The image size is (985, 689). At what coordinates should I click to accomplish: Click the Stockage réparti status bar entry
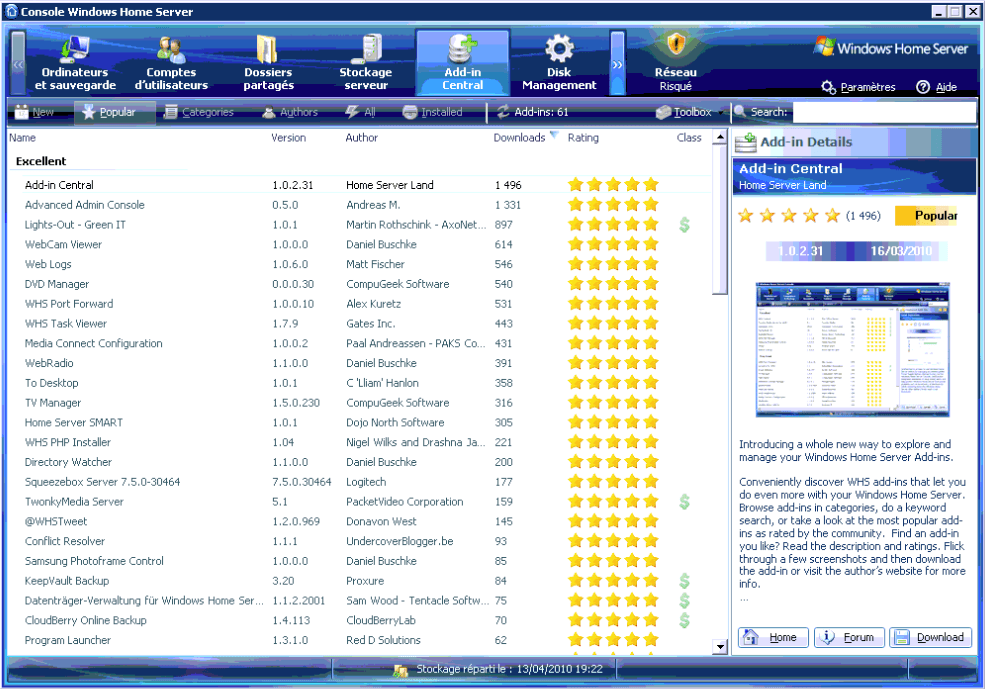(x=498, y=670)
